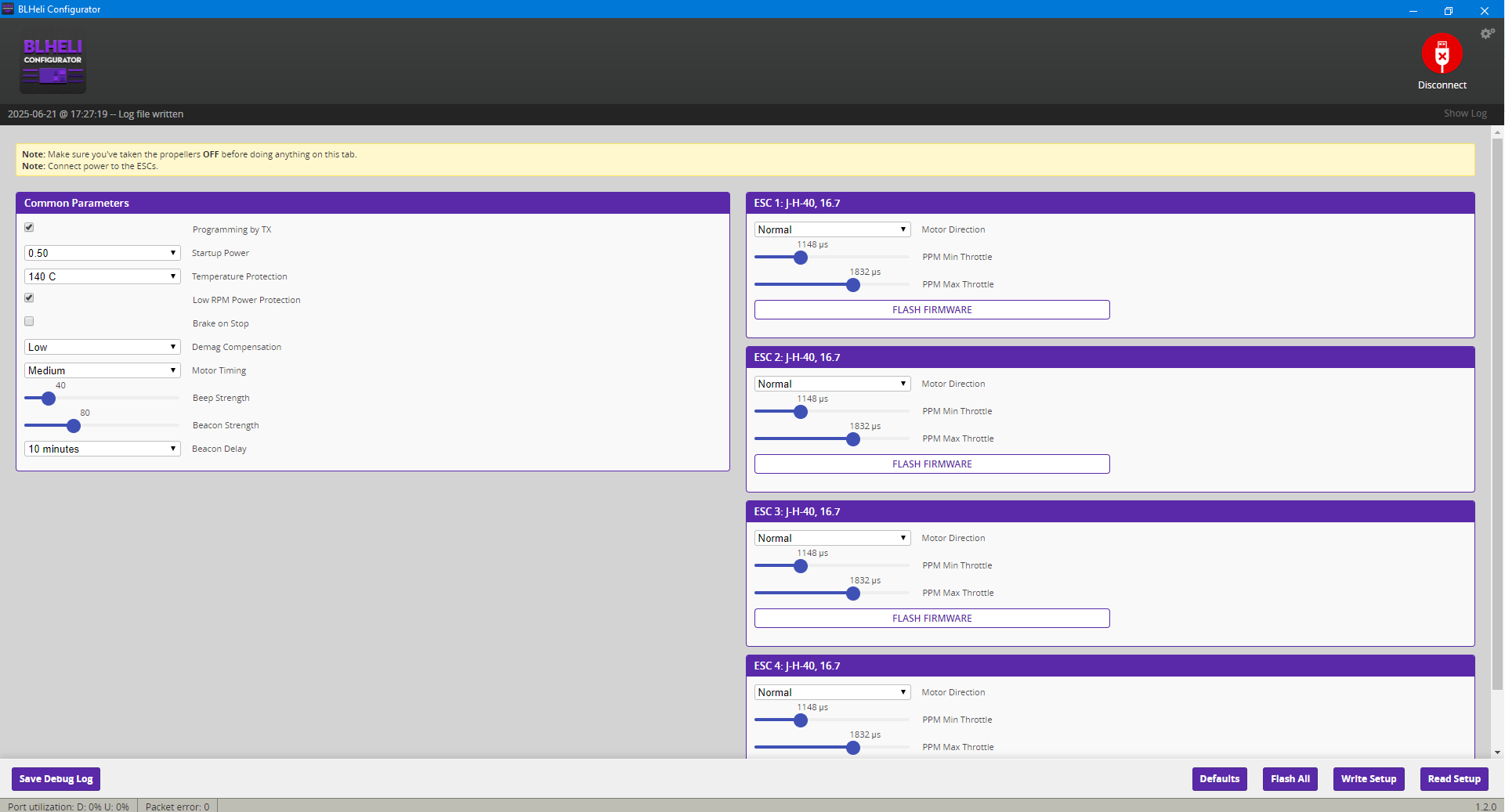Click the BLHeli title bar app icon
The height and width of the screenshot is (812, 1505).
click(x=8, y=9)
